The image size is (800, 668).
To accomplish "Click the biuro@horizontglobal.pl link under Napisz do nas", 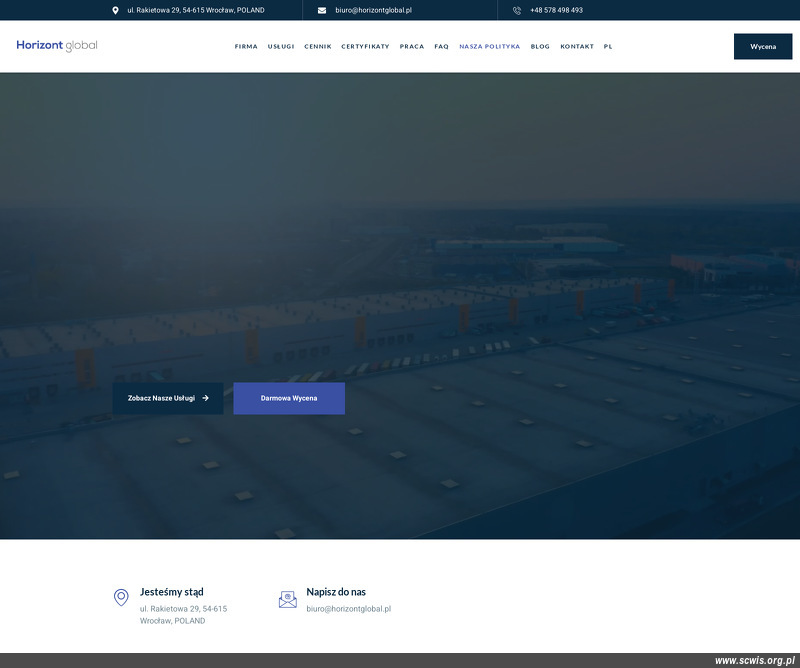I will click(x=348, y=608).
